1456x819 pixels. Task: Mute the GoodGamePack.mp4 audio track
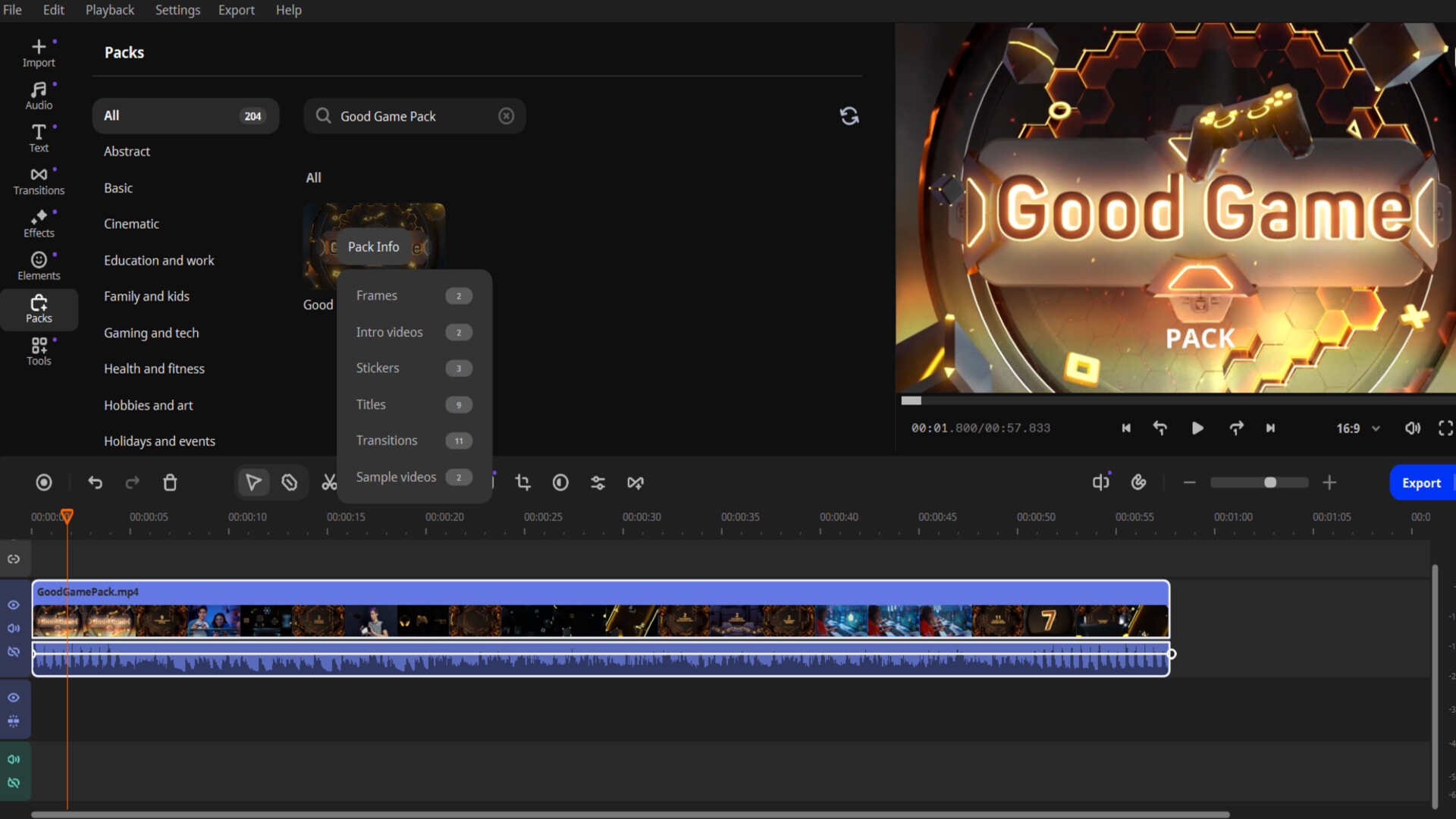tap(13, 628)
